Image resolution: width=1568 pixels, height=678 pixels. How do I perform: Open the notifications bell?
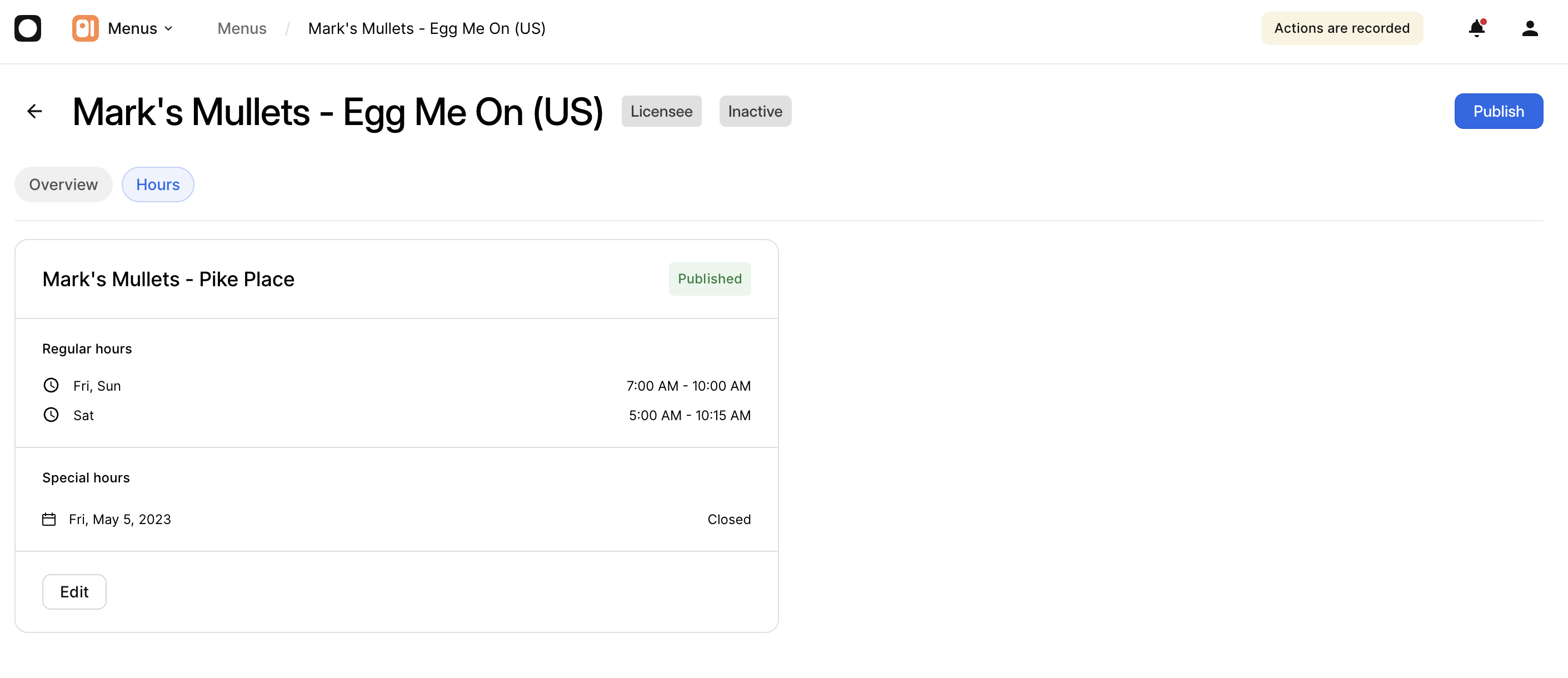click(x=1477, y=28)
